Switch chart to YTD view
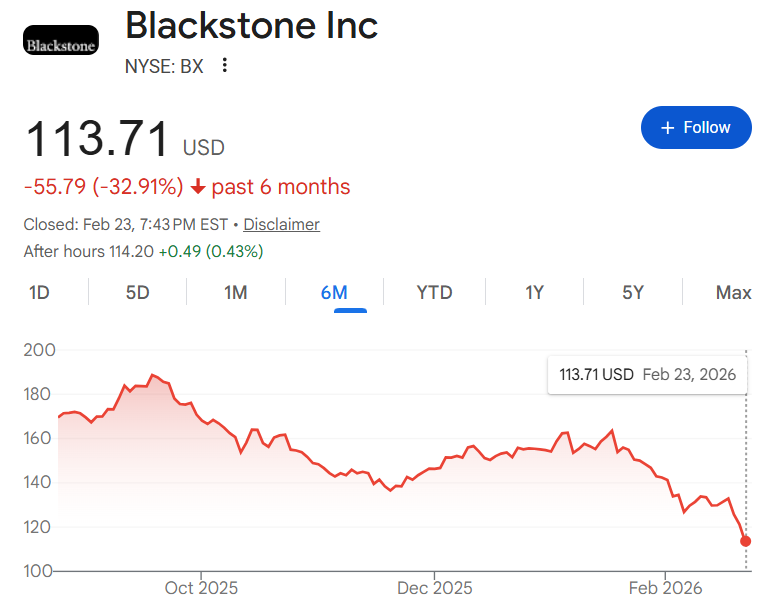This screenshot has height=609, width=774. (434, 293)
